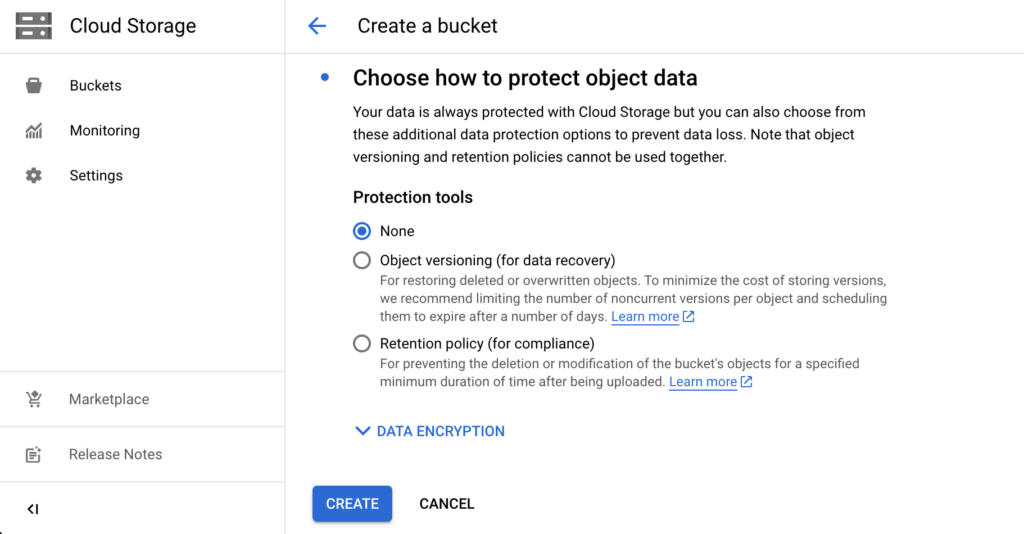Viewport: 1024px width, 534px height.
Task: Click the Monitoring chart icon
Action: 34,131
